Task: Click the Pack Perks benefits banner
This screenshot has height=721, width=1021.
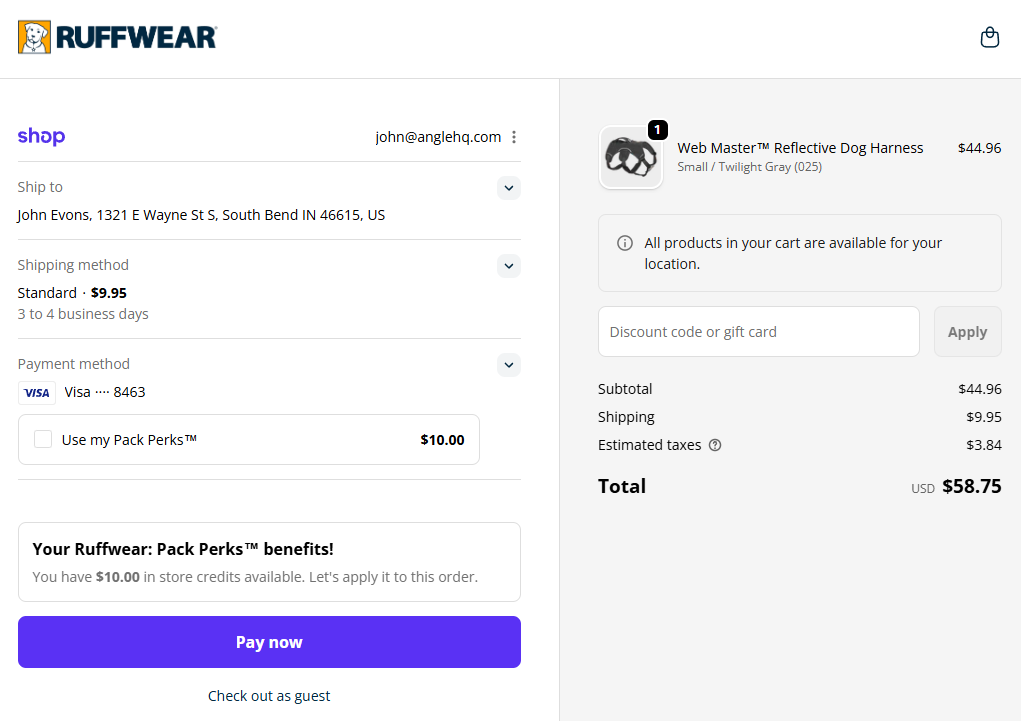Action: coord(269,562)
